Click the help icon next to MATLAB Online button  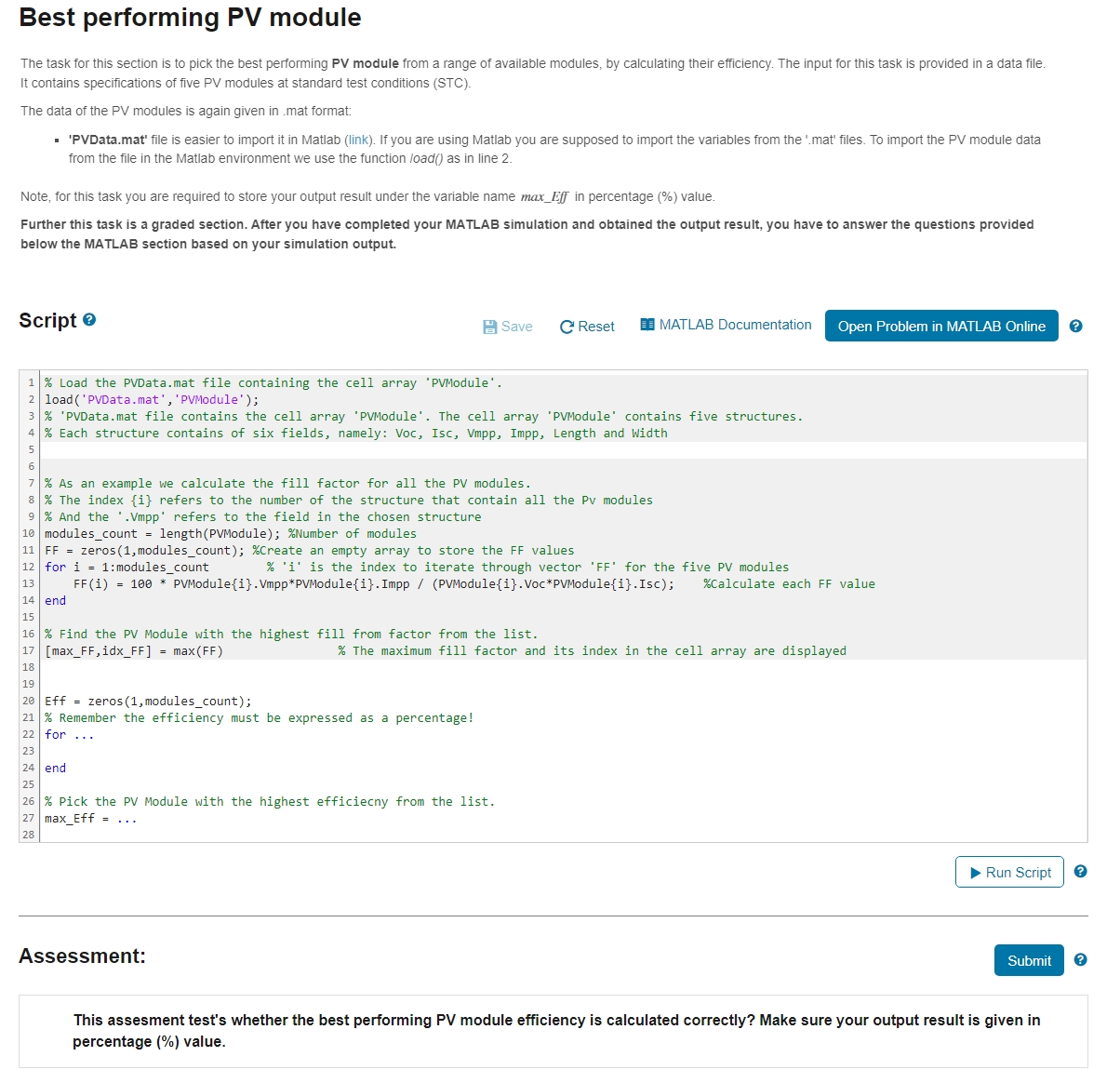click(1075, 327)
